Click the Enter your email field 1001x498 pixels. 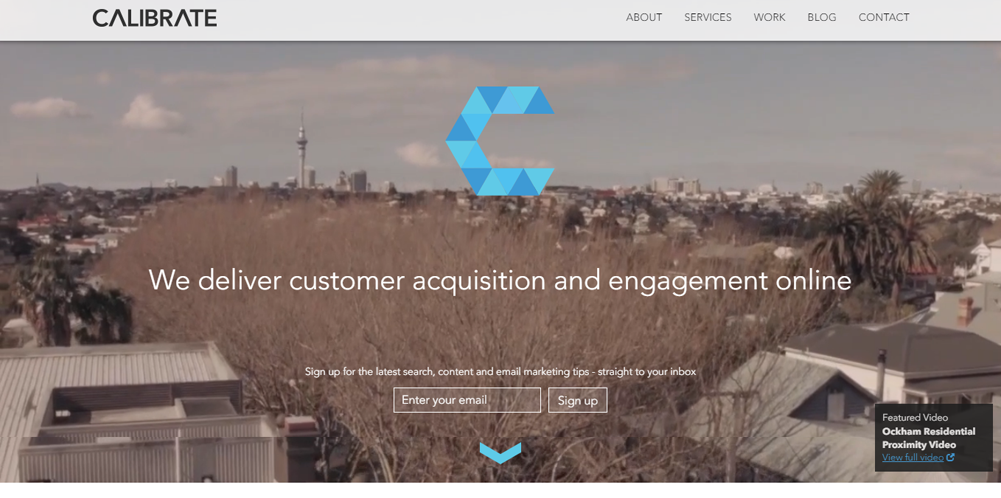tap(467, 400)
